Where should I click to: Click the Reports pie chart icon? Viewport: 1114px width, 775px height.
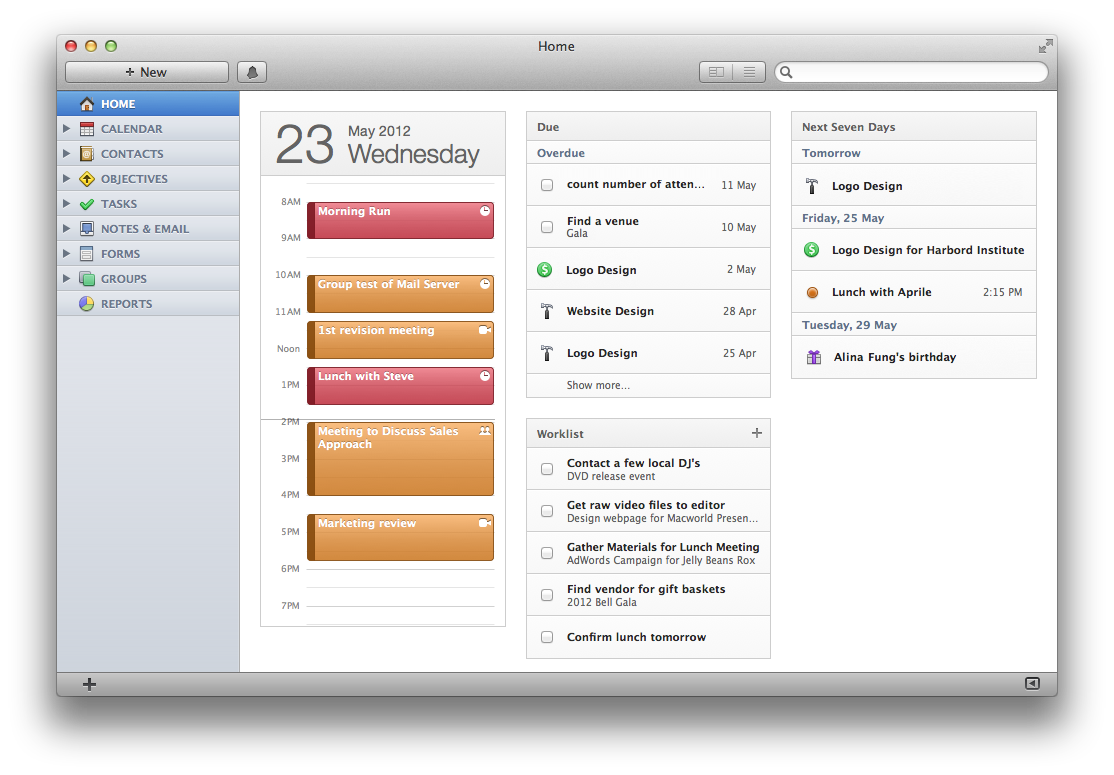click(87, 303)
